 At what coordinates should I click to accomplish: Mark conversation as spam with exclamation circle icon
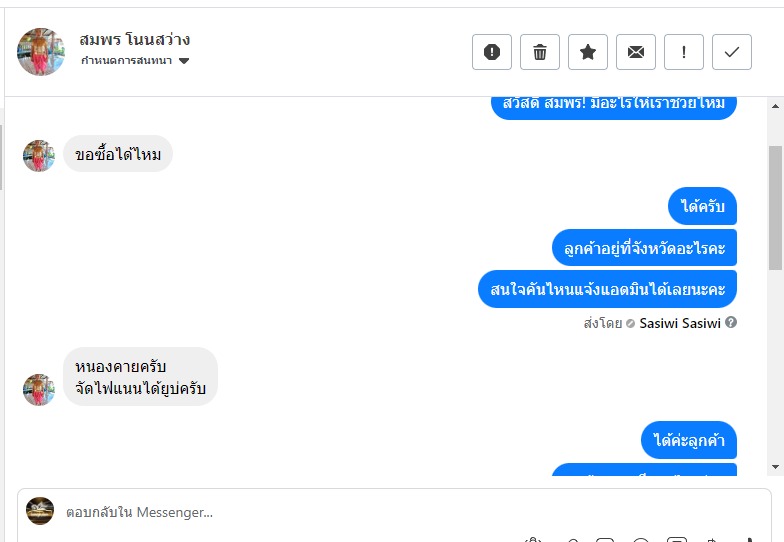tap(492, 52)
